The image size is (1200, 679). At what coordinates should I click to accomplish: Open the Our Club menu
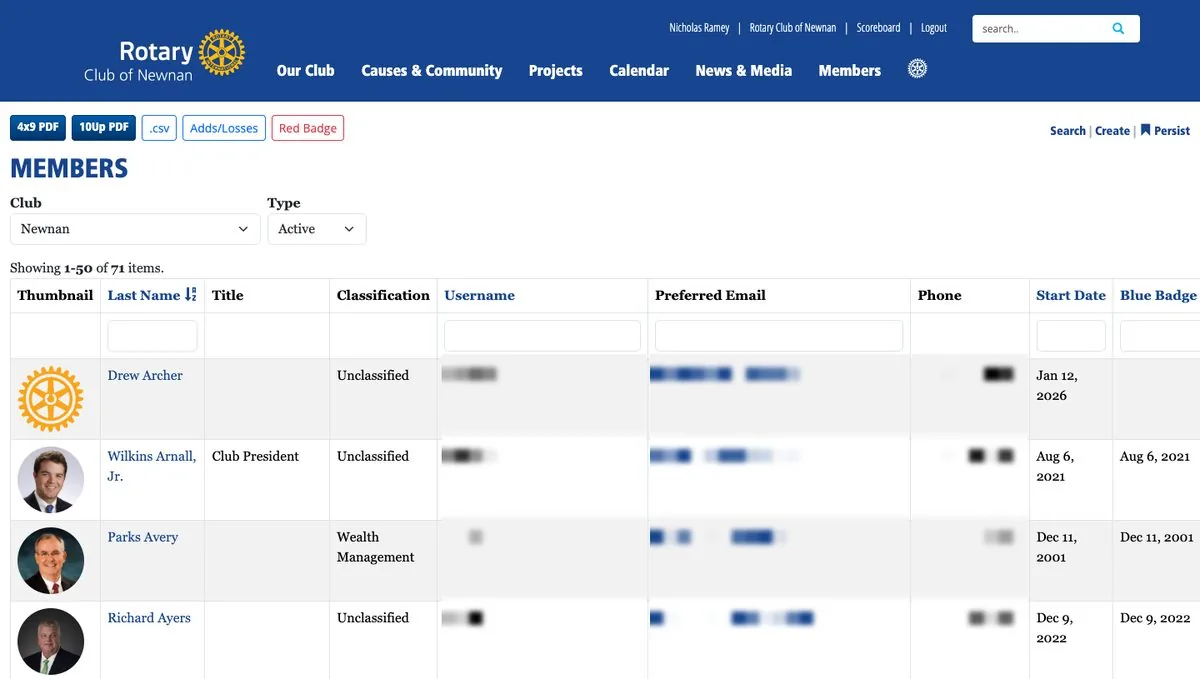[306, 70]
